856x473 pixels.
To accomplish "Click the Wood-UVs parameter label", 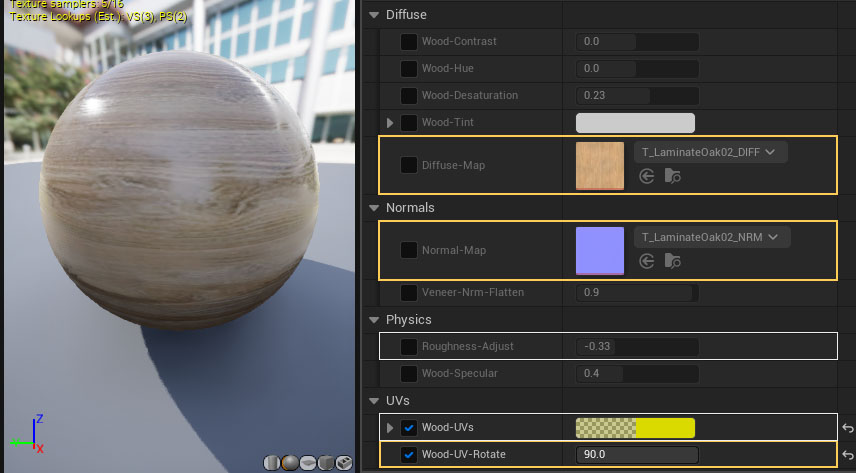I will pyautogui.click(x=448, y=427).
